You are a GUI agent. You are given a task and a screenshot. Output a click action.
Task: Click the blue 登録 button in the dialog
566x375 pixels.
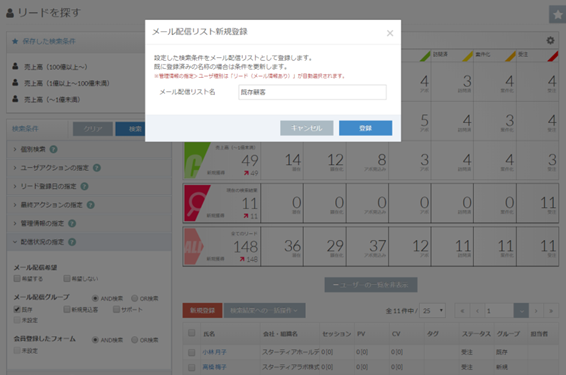tap(365, 128)
